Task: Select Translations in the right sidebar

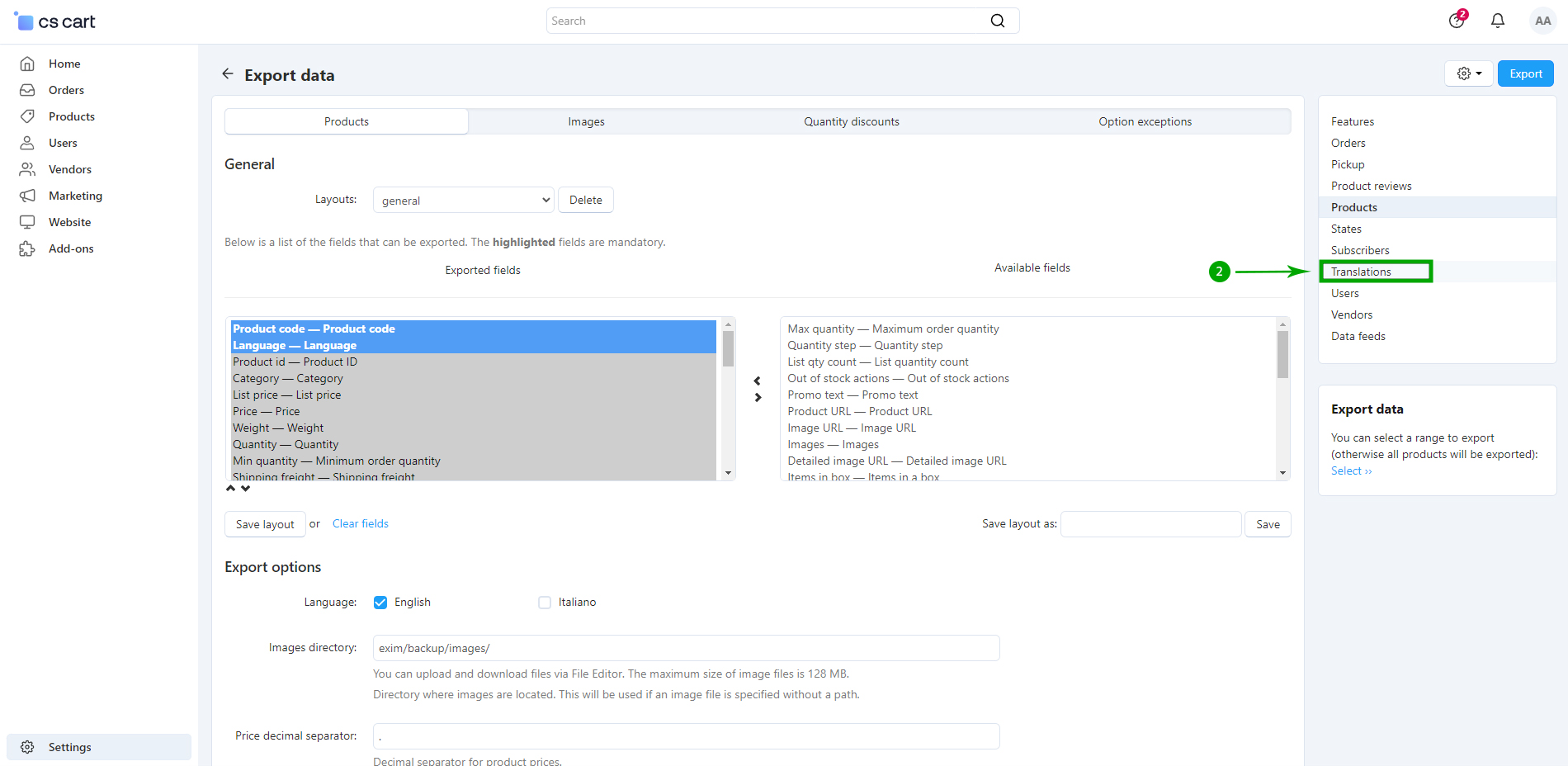Action: point(1361,272)
